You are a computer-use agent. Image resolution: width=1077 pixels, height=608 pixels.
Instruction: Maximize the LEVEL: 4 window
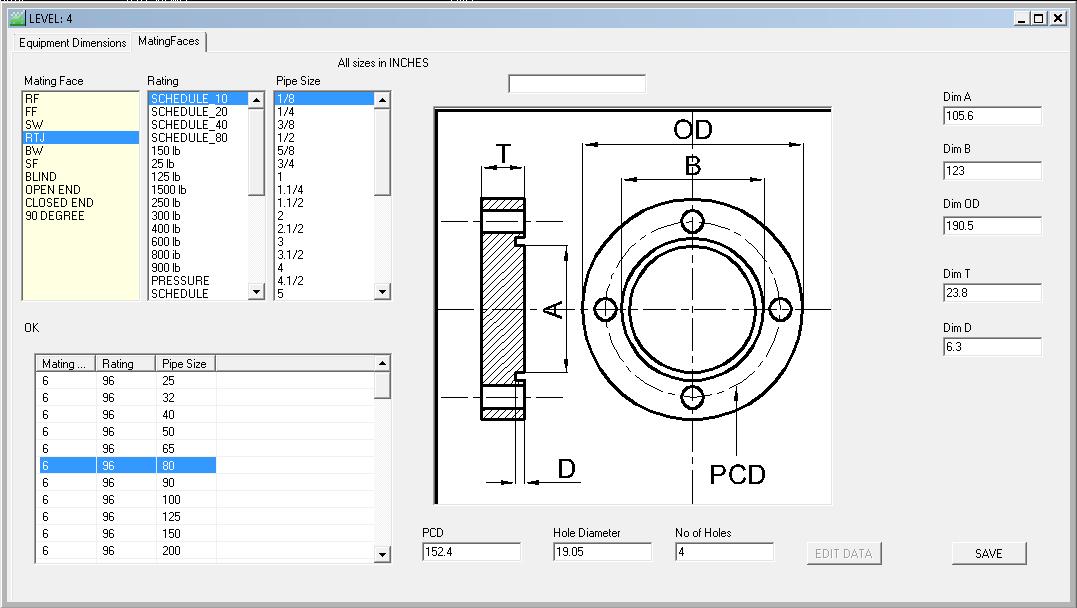coord(1039,19)
